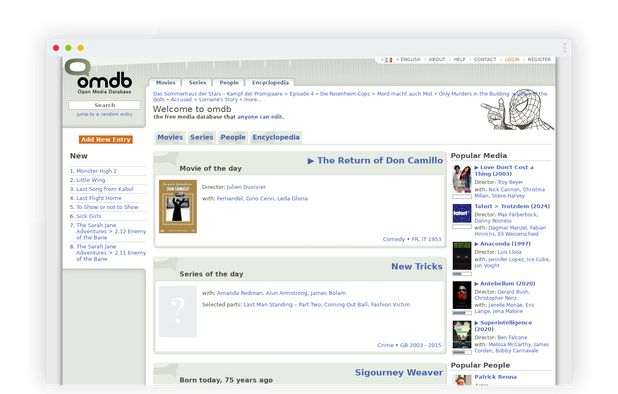Open director Julien Duvivier link
Screen dimensions: 618x394
246,187
